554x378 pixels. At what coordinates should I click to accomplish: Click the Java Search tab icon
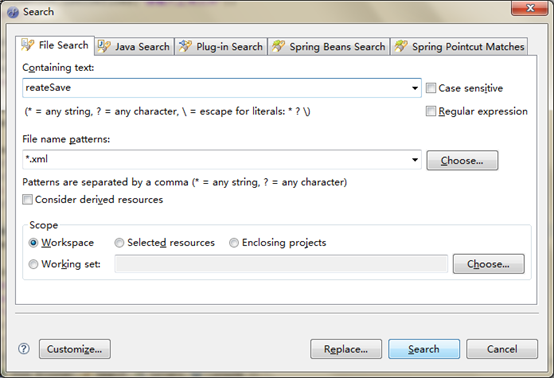(x=104, y=47)
